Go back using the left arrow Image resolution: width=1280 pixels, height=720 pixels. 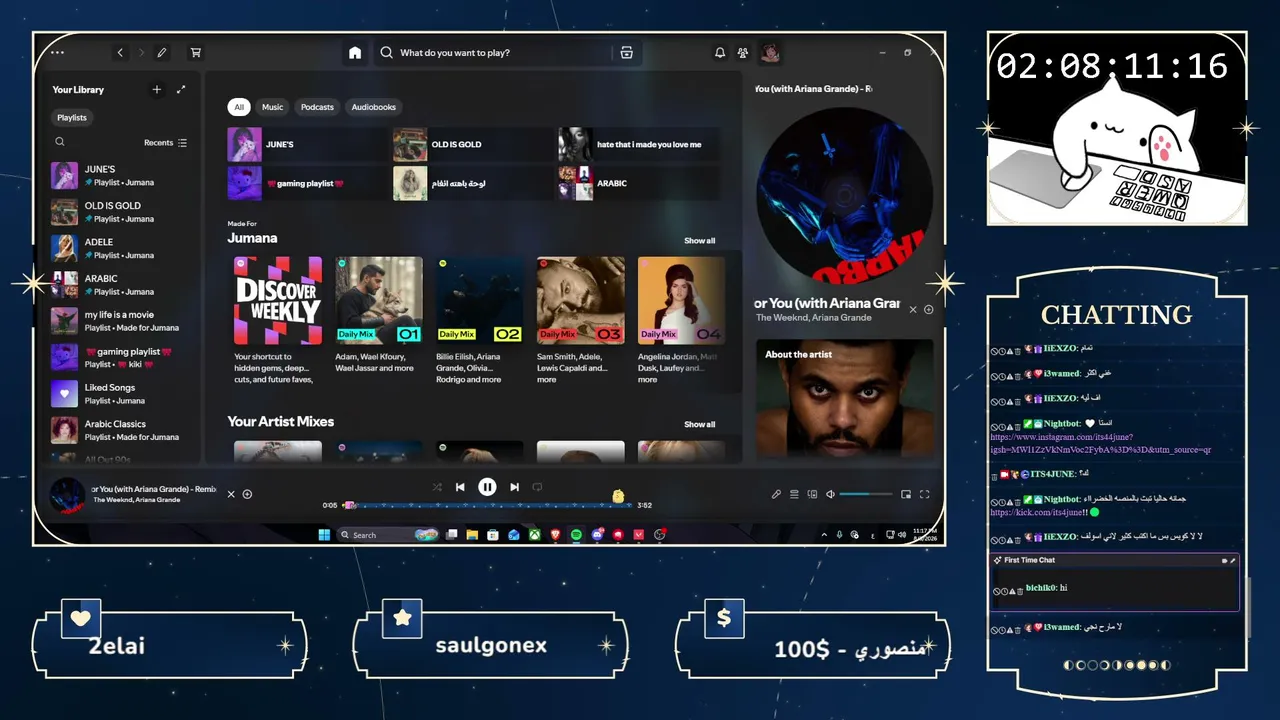[x=120, y=53]
